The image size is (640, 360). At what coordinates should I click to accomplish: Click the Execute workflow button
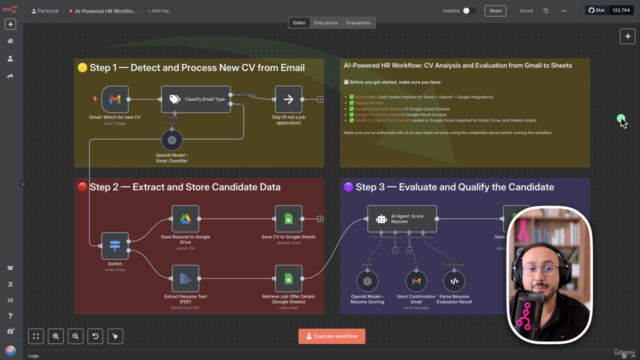click(x=332, y=336)
